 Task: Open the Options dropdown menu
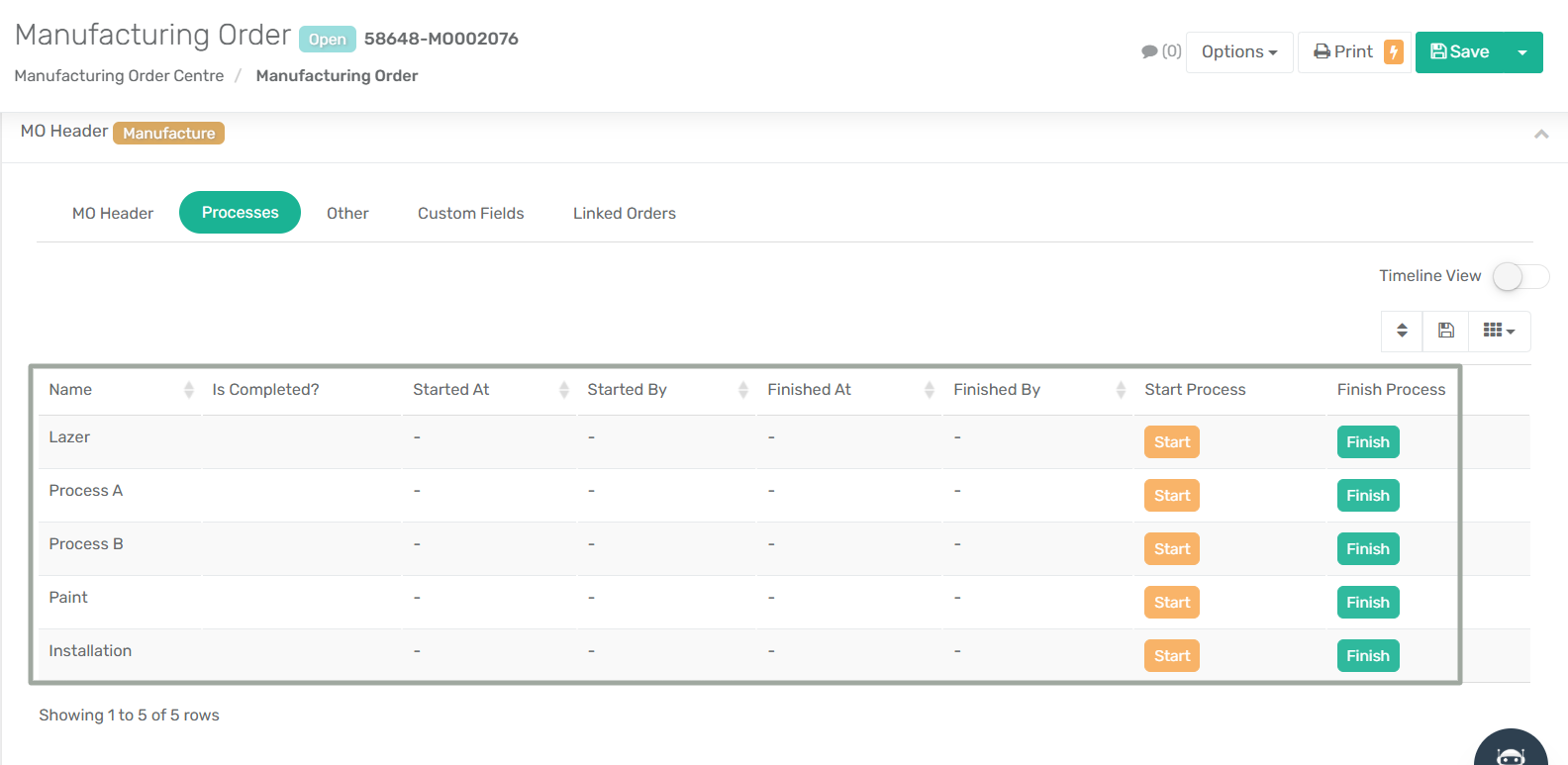pyautogui.click(x=1239, y=52)
